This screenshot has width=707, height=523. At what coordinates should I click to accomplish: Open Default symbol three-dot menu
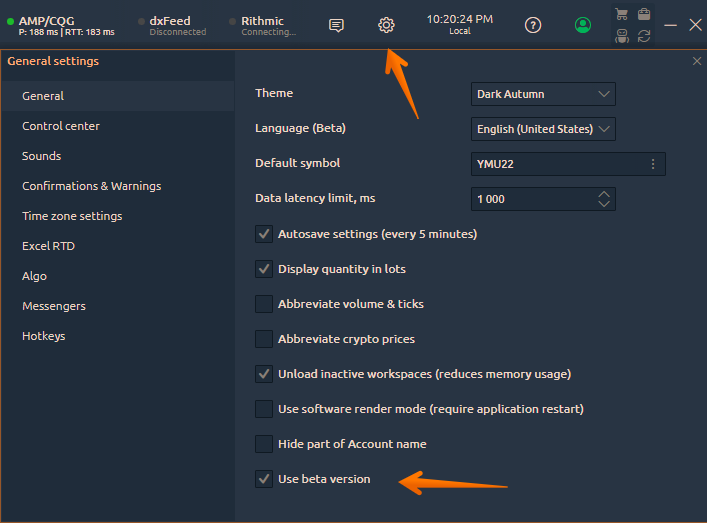[x=653, y=164]
